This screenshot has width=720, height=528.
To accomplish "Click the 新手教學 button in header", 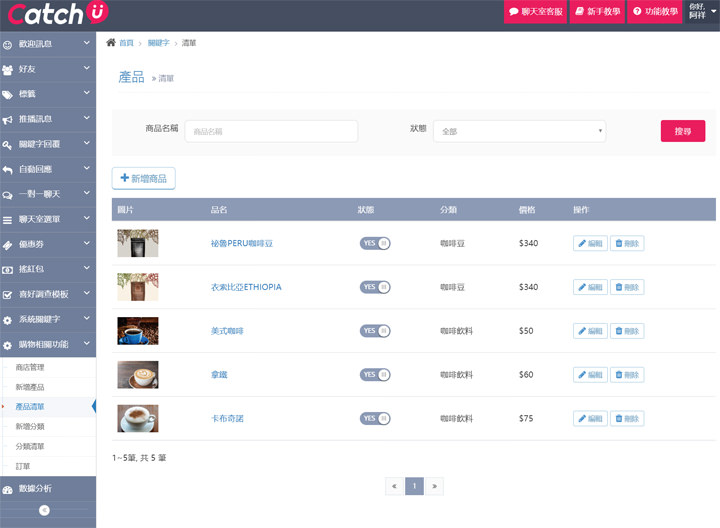I will pyautogui.click(x=598, y=11).
